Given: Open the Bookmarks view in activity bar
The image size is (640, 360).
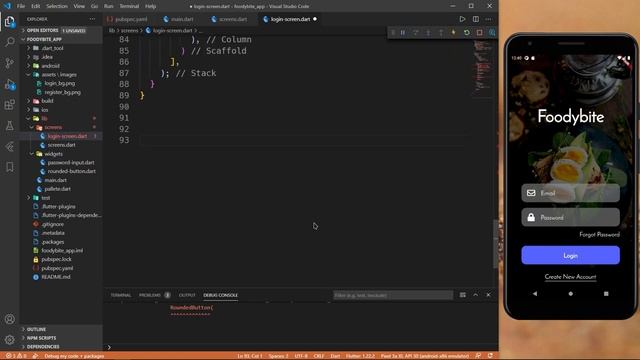Looking at the screenshot, I should coord(9,167).
